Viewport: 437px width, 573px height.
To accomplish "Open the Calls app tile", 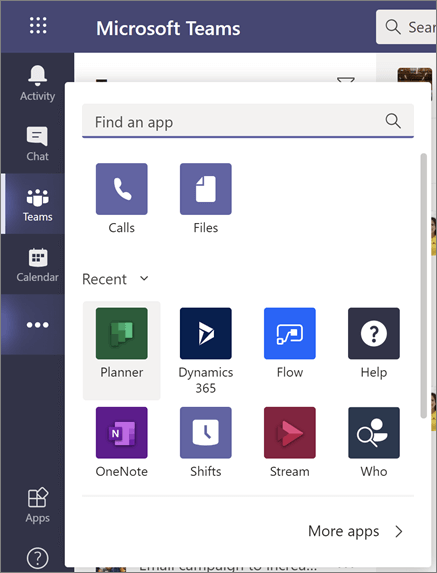I will (122, 198).
